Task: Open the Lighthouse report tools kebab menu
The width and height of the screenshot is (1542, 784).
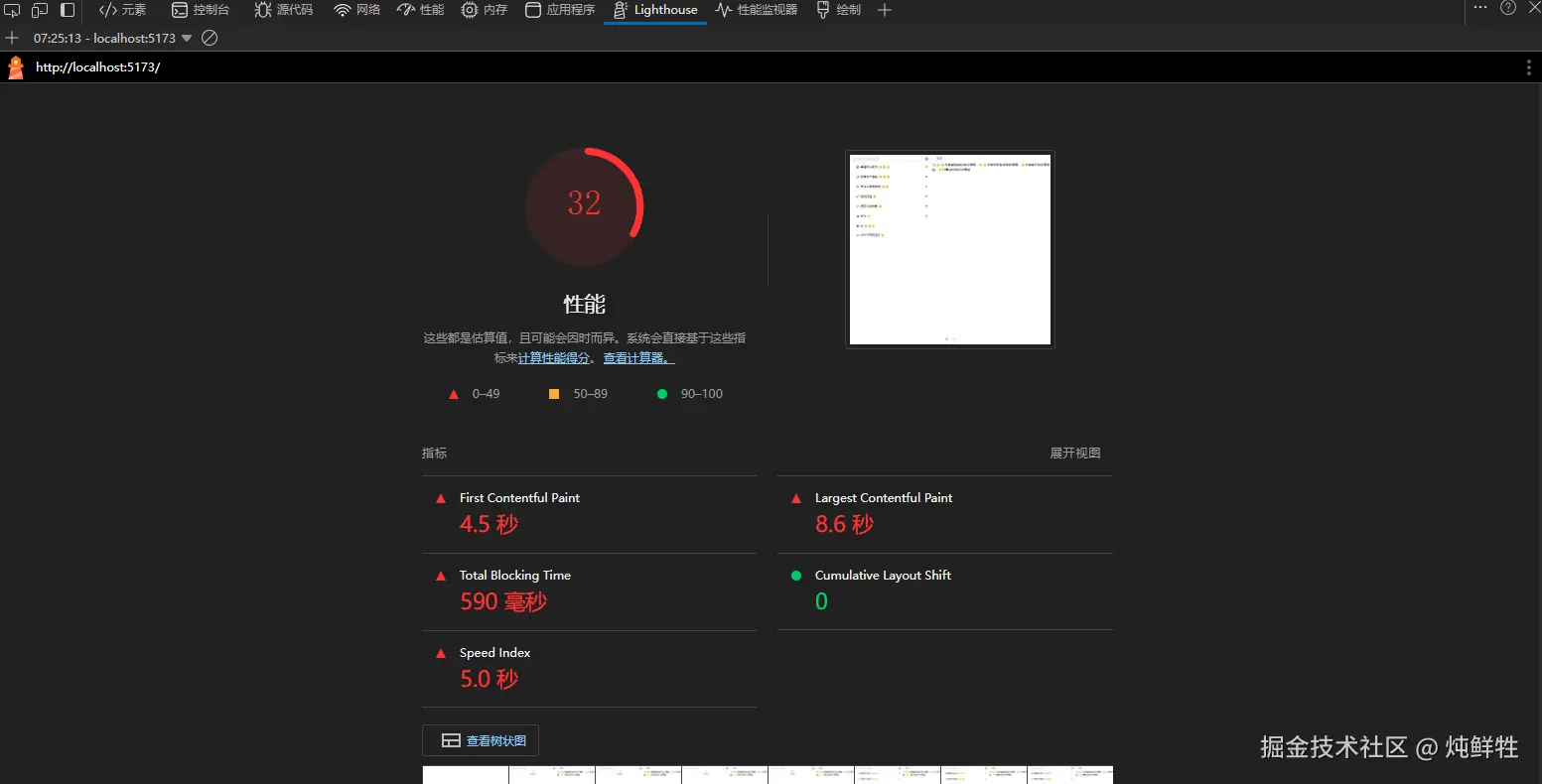Action: (1528, 67)
